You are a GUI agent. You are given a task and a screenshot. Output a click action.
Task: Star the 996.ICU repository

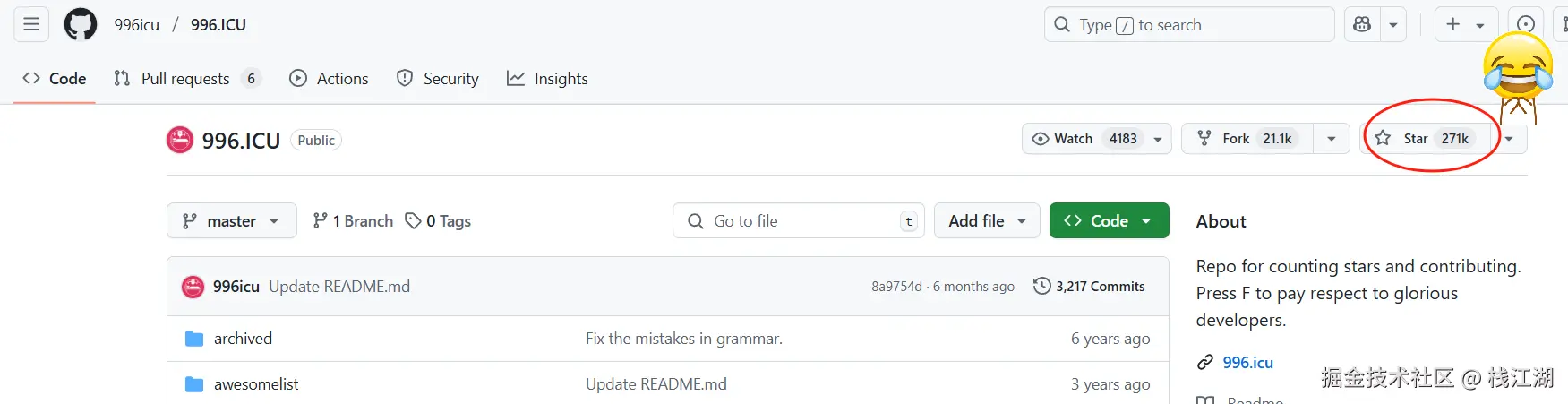pyautogui.click(x=1415, y=139)
